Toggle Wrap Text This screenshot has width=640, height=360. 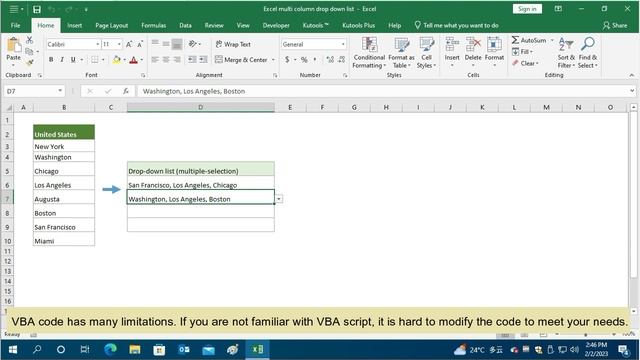click(233, 44)
